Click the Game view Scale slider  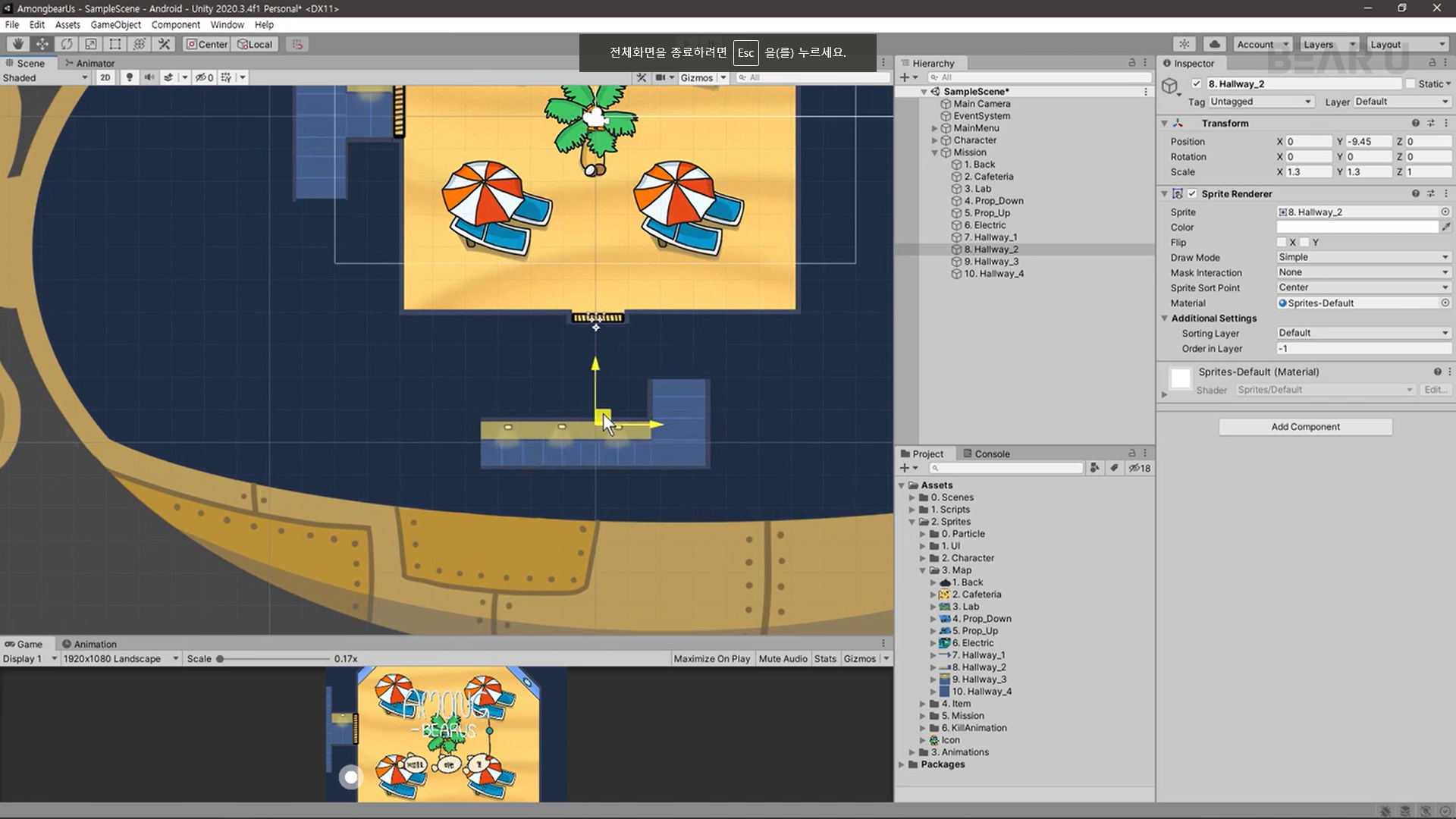[273, 658]
